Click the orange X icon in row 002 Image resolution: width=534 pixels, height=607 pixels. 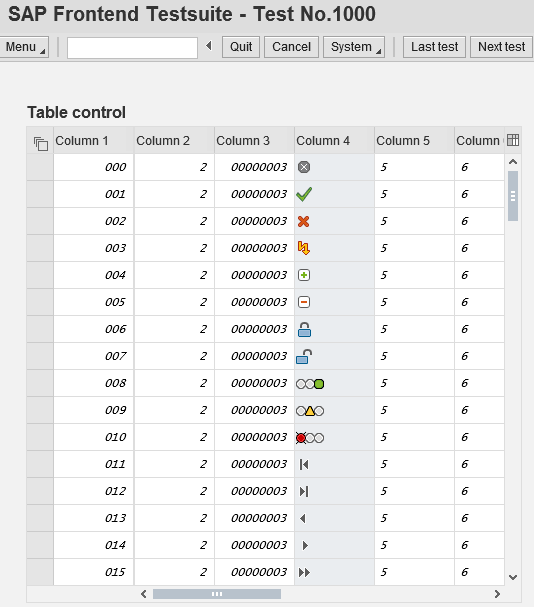tap(304, 221)
